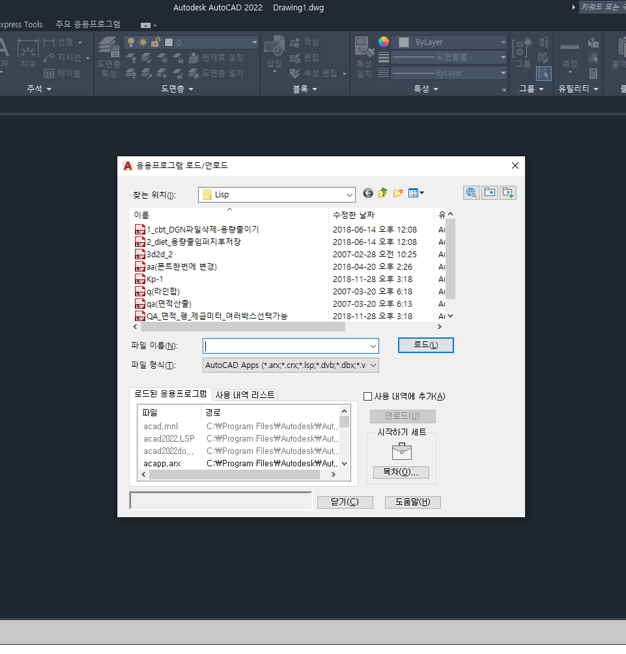The height and width of the screenshot is (654, 626).
Task: Click the Edit block icon
Action: tap(295, 58)
